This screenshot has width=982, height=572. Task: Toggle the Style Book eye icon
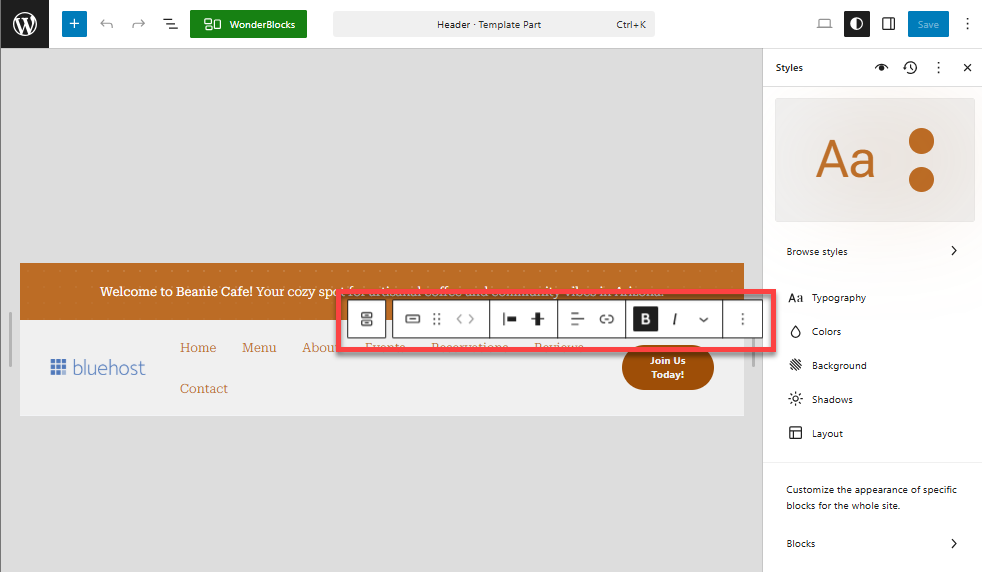pos(881,68)
